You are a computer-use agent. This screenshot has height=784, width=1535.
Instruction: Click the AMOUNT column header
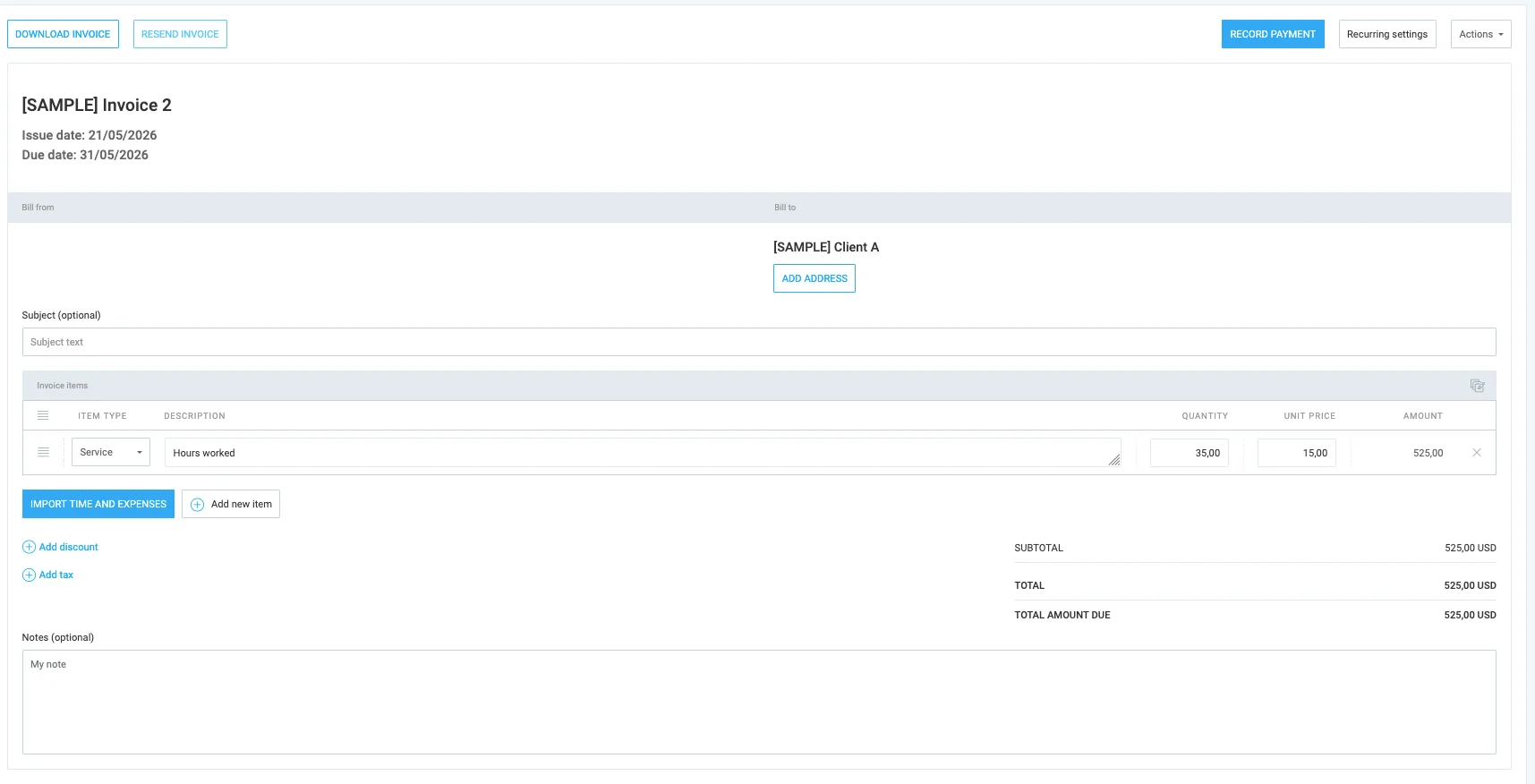pyautogui.click(x=1423, y=416)
